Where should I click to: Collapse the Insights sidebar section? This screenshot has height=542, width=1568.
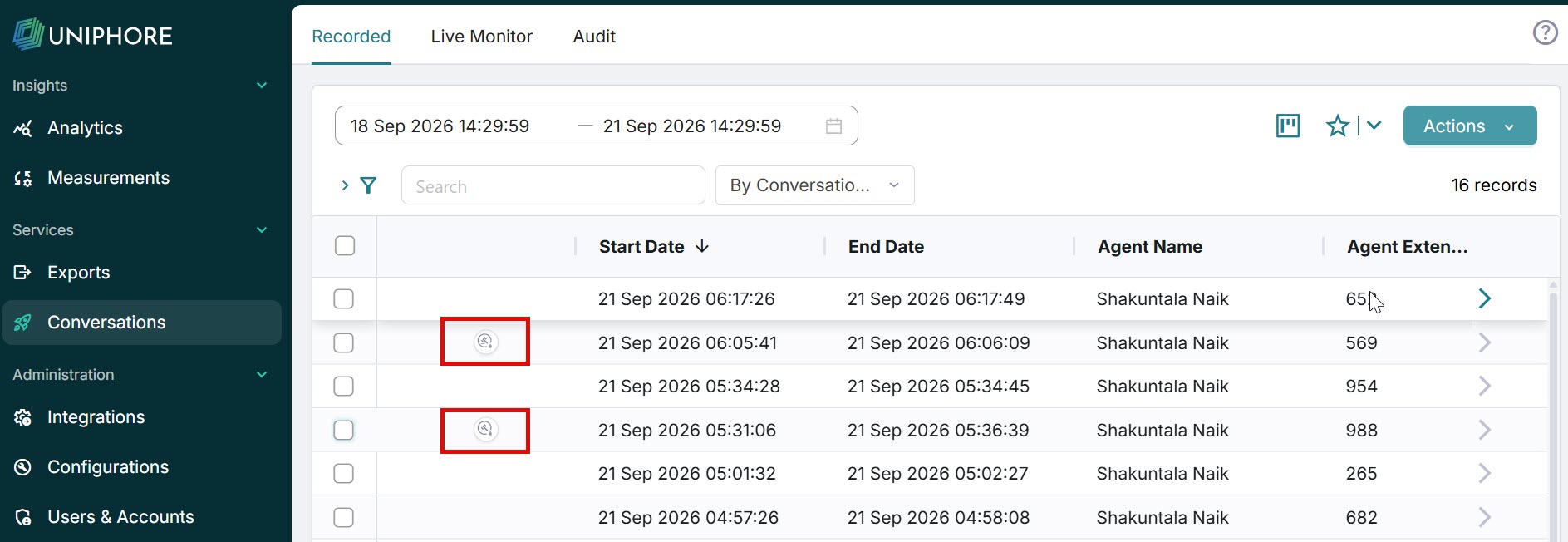coord(262,85)
